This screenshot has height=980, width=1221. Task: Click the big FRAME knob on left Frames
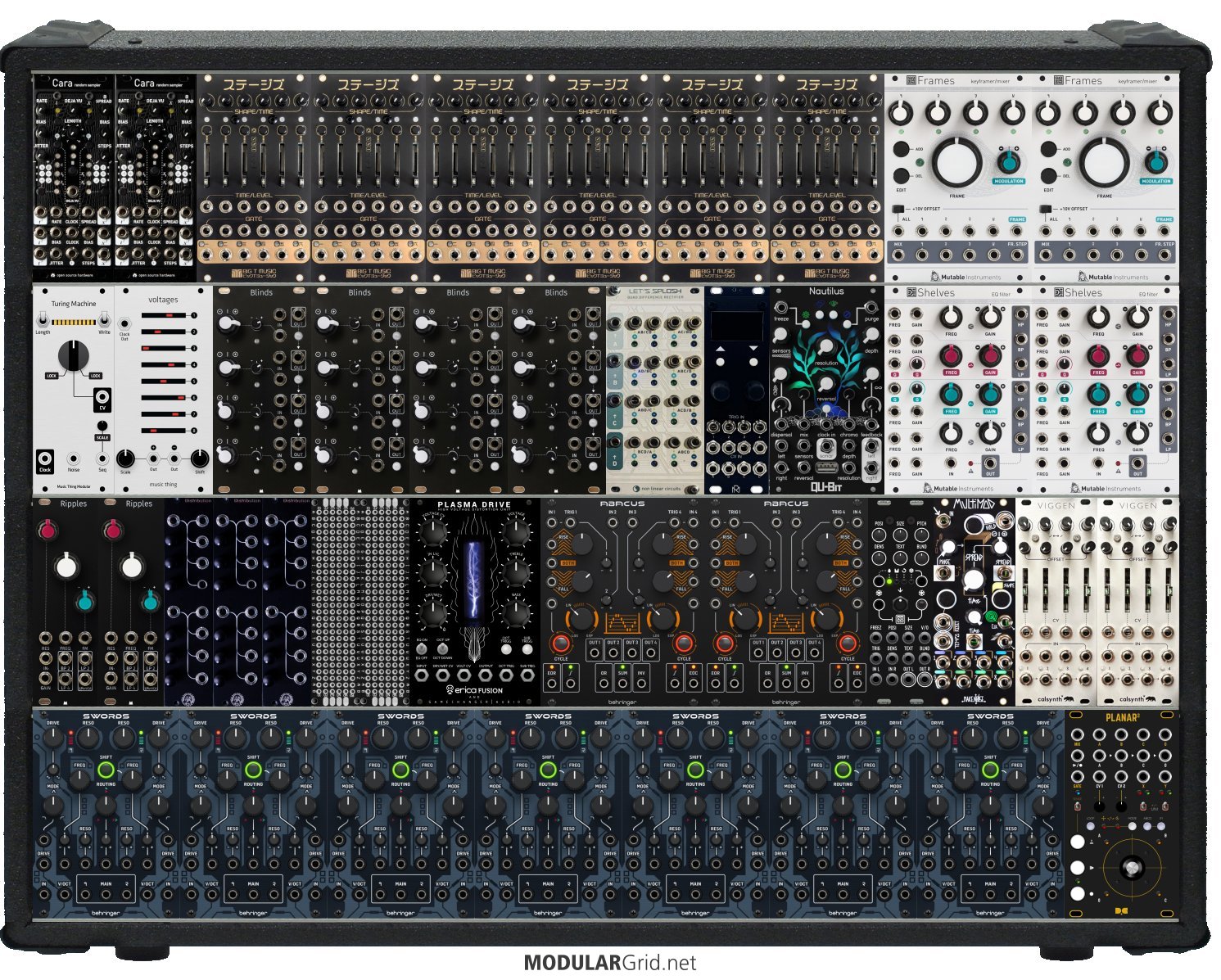pyautogui.click(x=956, y=162)
